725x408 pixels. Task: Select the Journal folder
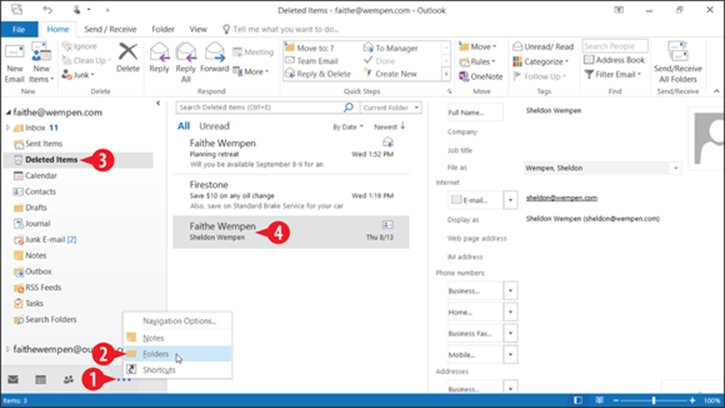pyautogui.click(x=32, y=223)
